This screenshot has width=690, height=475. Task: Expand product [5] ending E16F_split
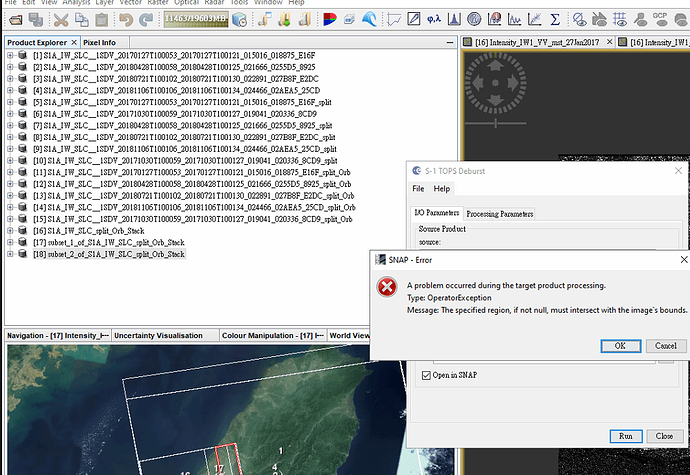[10, 102]
